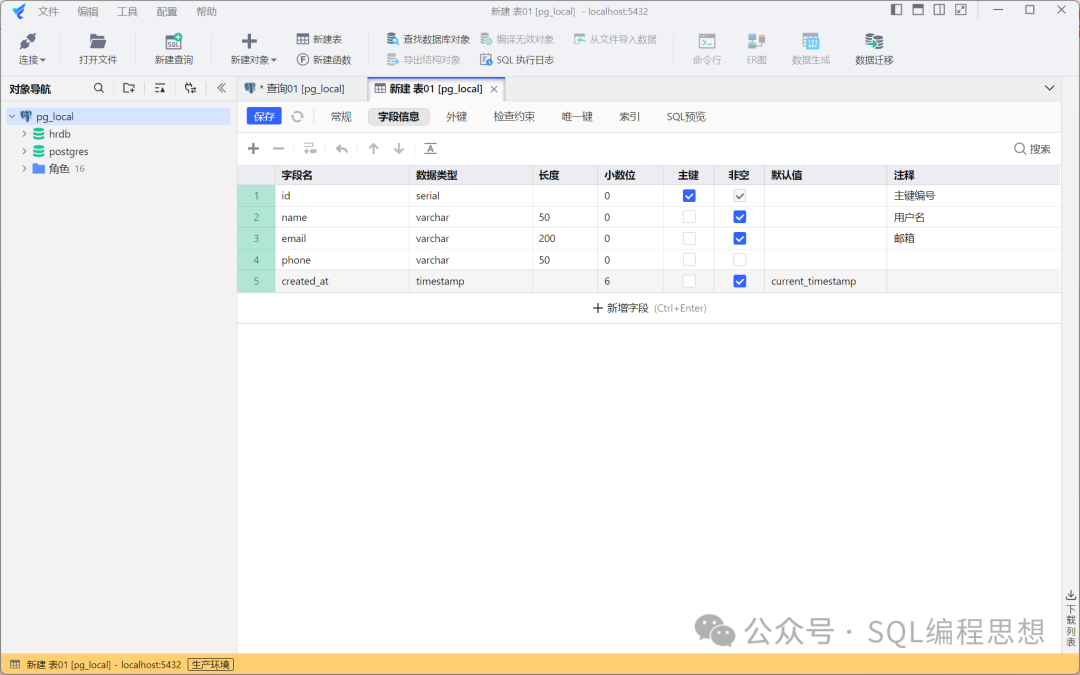
Task: Add a field using the plus icon
Action: [253, 148]
